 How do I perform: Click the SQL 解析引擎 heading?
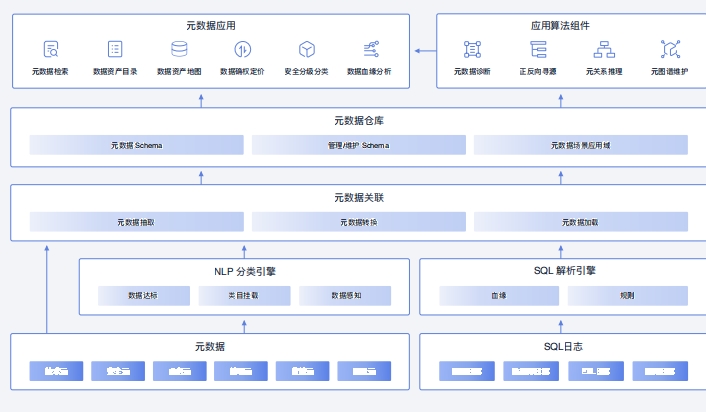(x=565, y=271)
